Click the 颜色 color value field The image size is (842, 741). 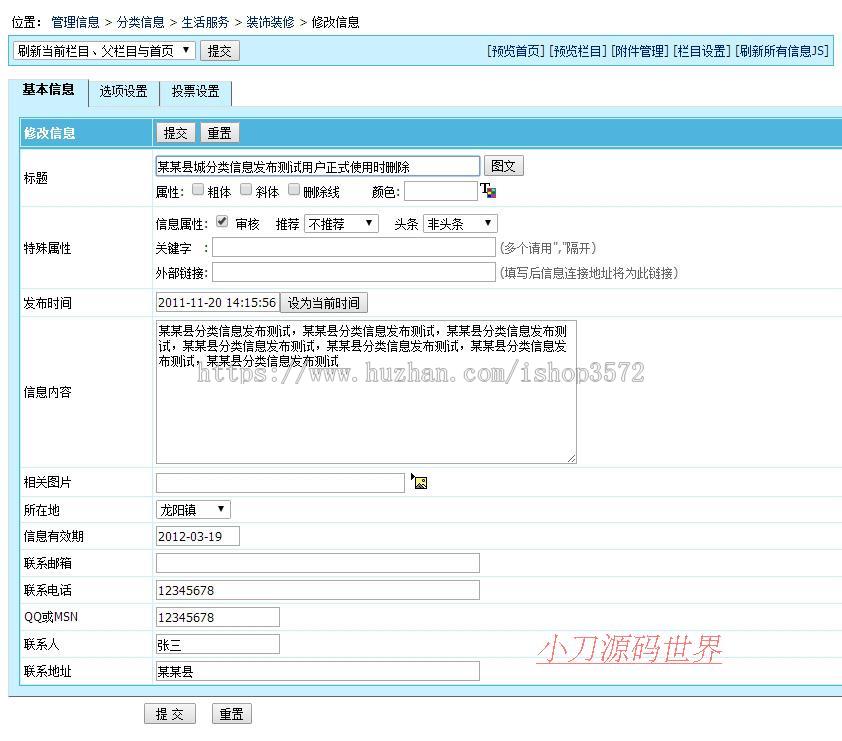[441, 191]
